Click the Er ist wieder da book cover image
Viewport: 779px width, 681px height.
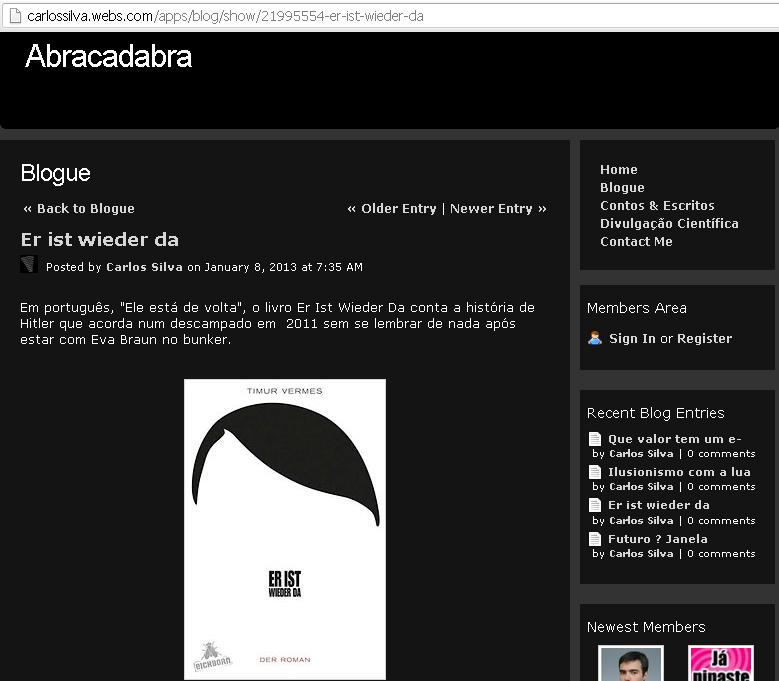pos(285,529)
